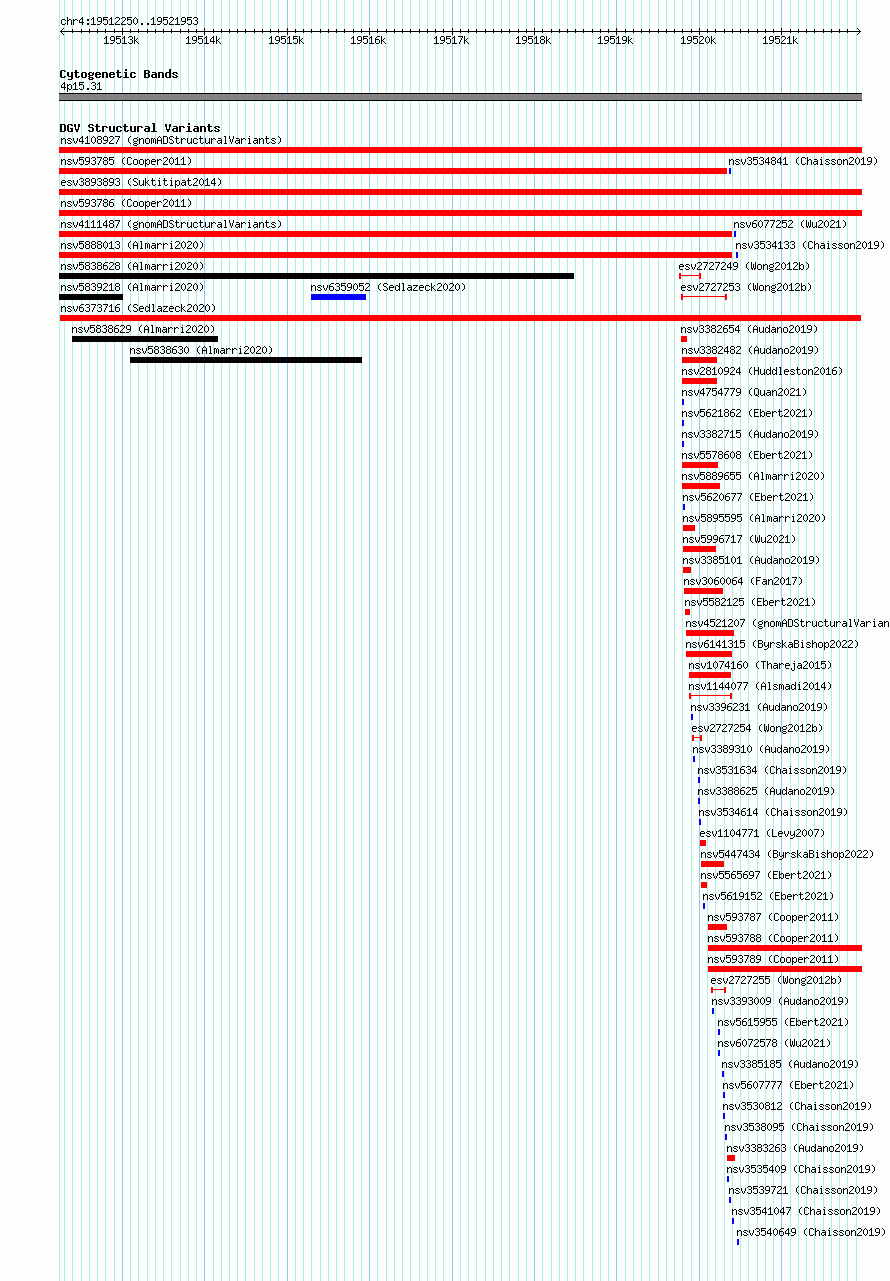This screenshot has height=1281, width=890.
Task: Click nsv3538095 (Chaisson2019) label
Action: tap(800, 1127)
